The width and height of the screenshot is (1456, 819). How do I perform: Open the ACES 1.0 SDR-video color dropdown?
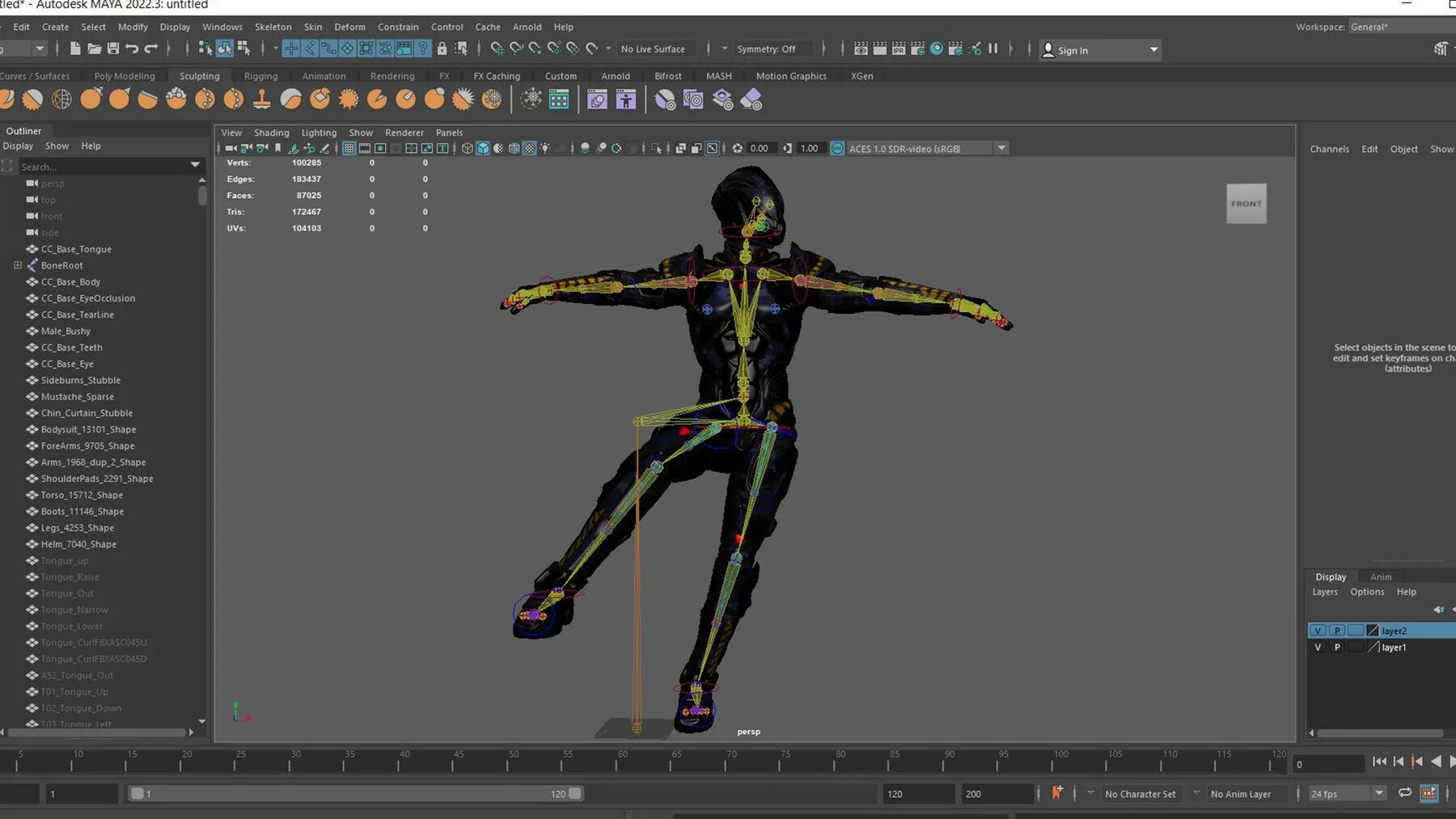(1001, 149)
